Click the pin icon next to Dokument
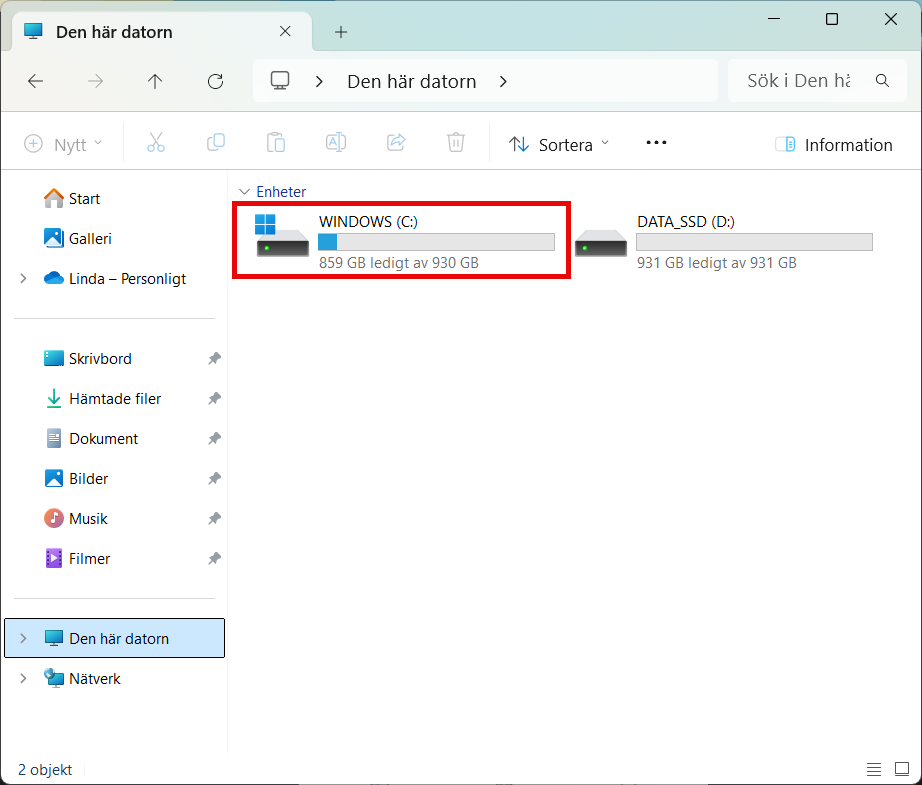 coord(214,438)
